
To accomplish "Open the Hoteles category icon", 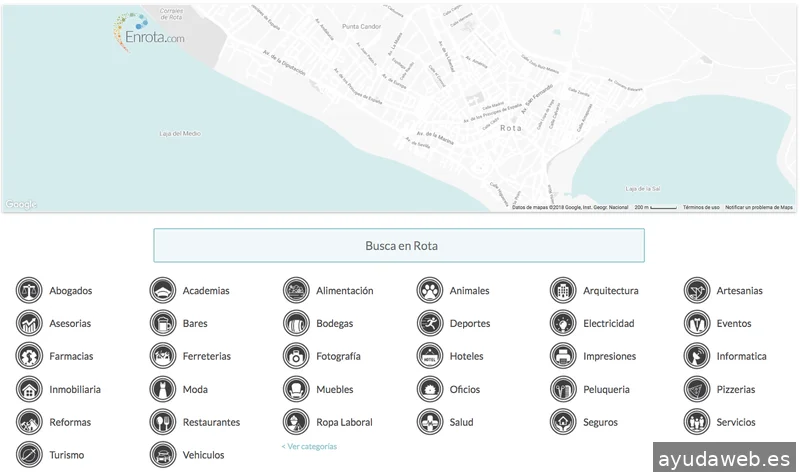I will pyautogui.click(x=429, y=356).
